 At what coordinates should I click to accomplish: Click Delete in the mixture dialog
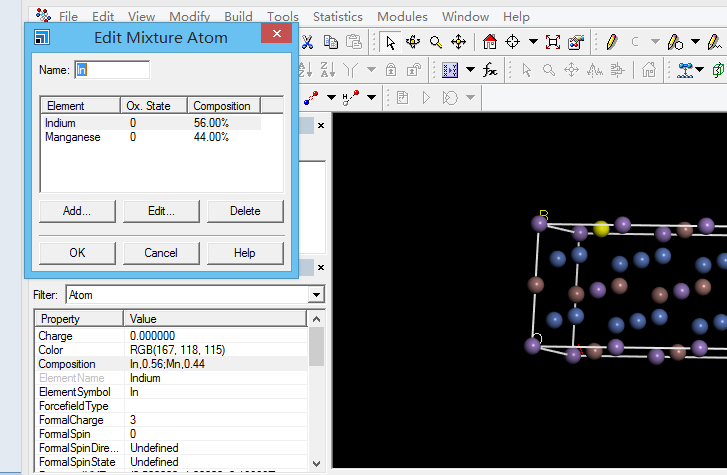(245, 211)
